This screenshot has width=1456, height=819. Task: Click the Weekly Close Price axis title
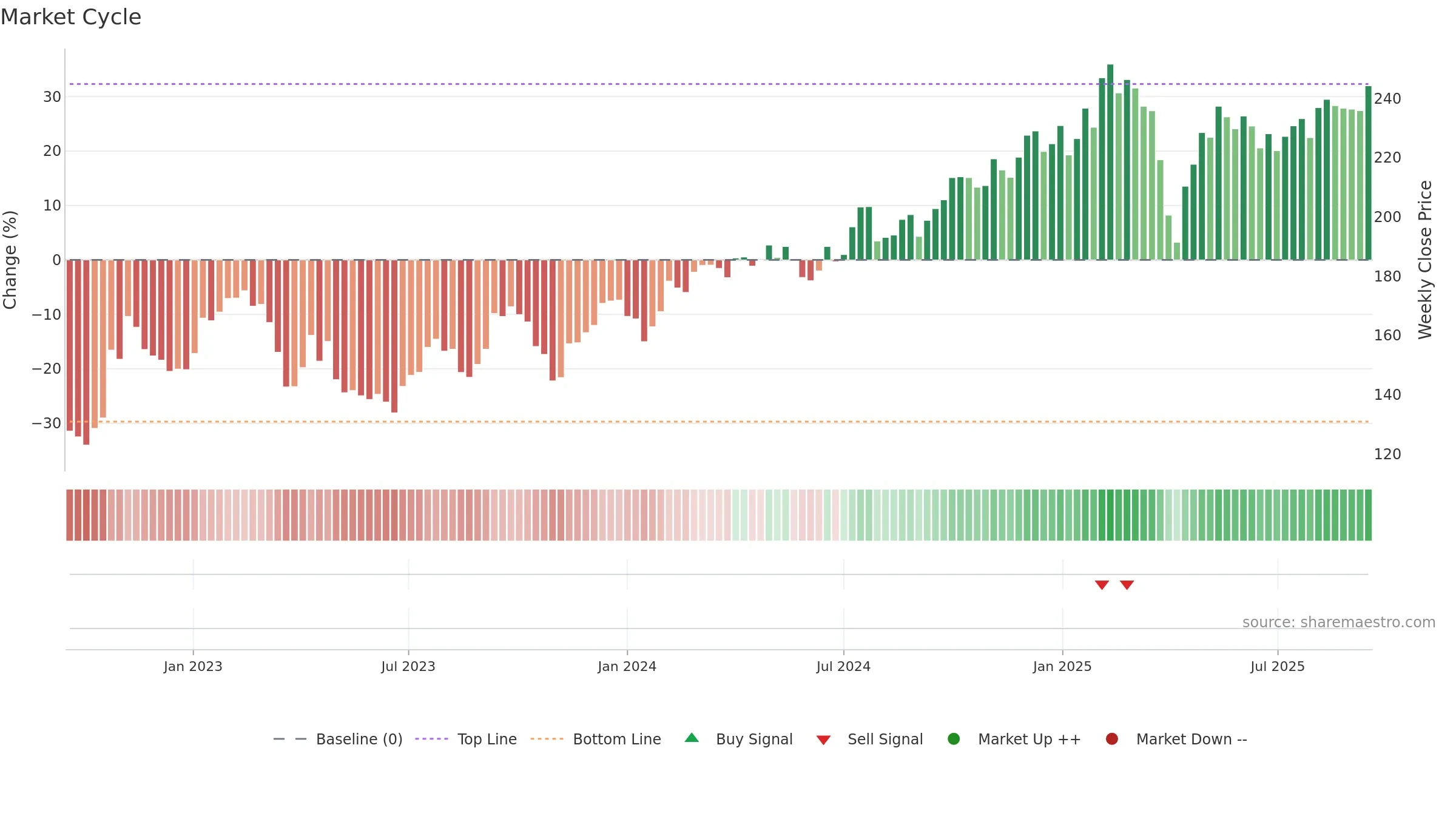(x=1425, y=260)
